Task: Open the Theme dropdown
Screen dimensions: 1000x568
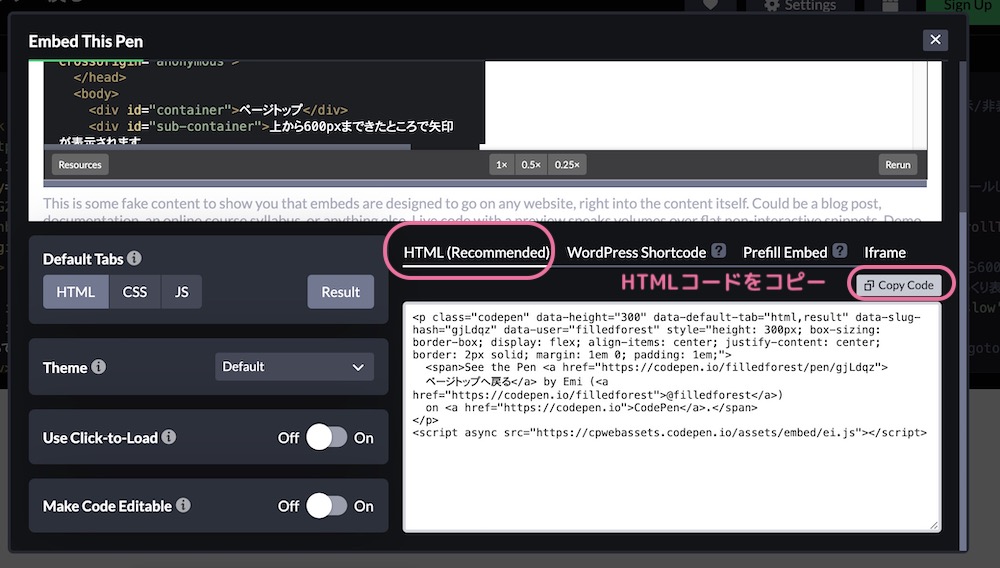Action: (x=294, y=367)
